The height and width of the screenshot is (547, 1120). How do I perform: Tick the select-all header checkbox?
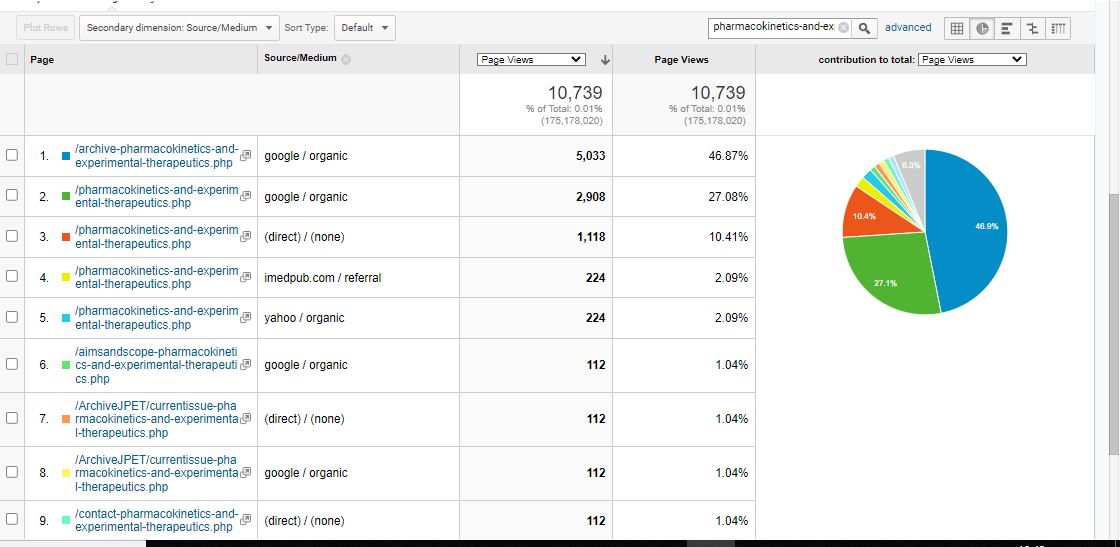point(11,59)
